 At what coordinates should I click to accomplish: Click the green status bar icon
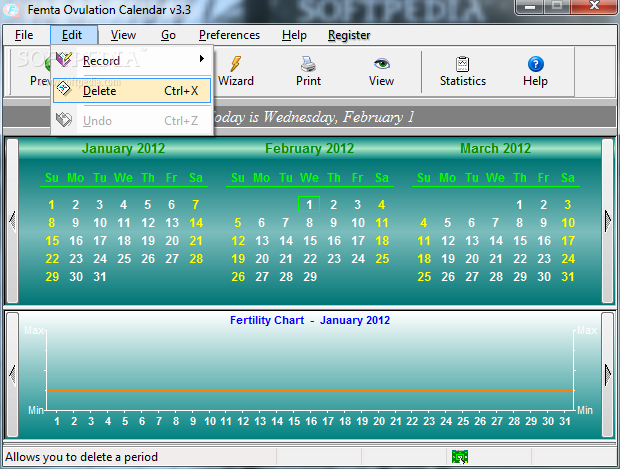[x=460, y=457]
